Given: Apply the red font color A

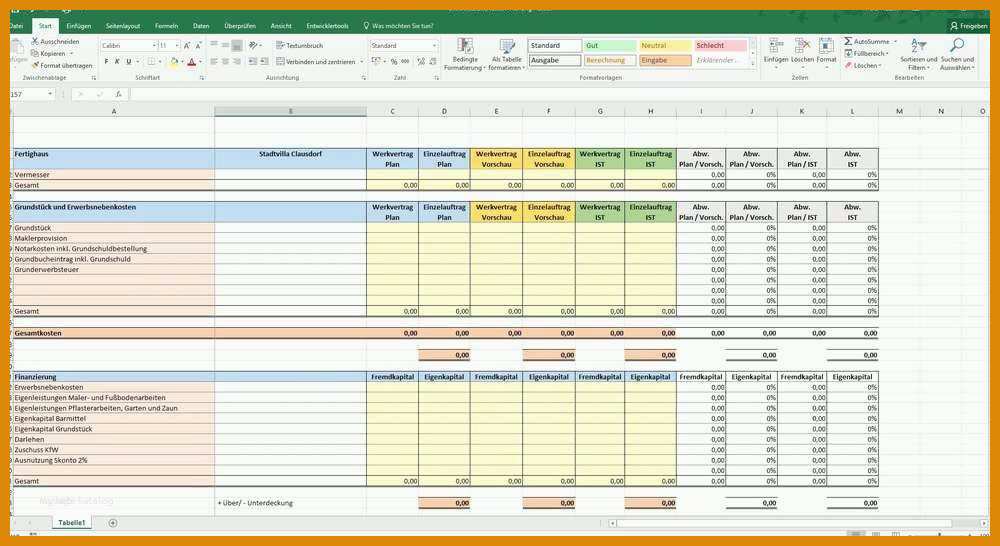Looking at the screenshot, I should (x=191, y=62).
